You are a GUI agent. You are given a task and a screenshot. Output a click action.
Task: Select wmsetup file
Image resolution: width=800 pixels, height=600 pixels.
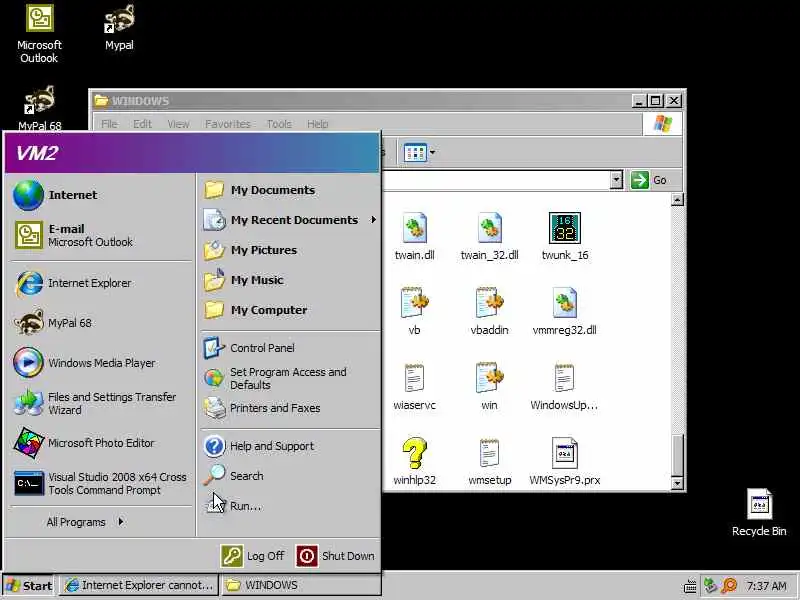(489, 462)
